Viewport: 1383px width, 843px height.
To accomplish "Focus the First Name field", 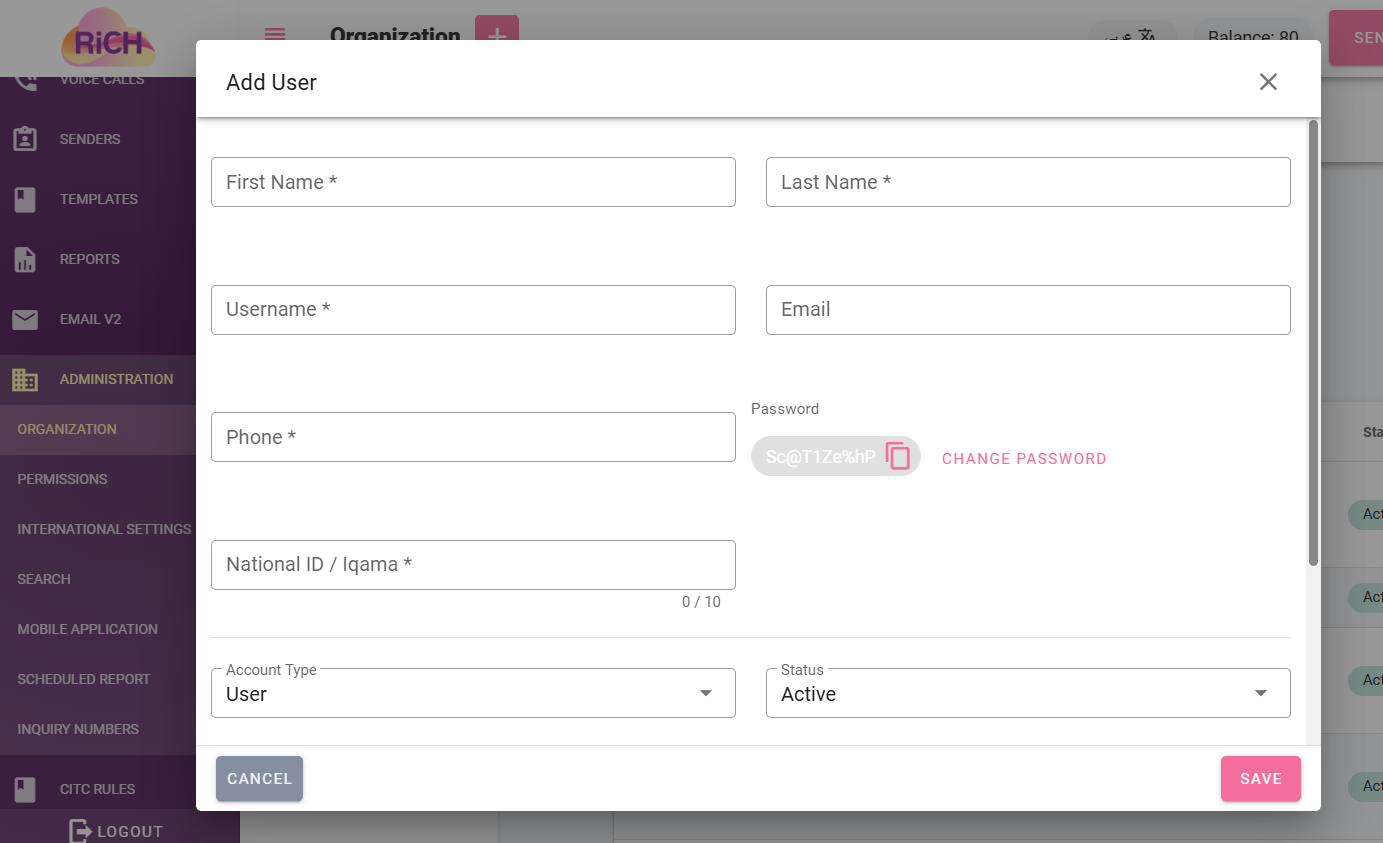I will click(x=473, y=182).
